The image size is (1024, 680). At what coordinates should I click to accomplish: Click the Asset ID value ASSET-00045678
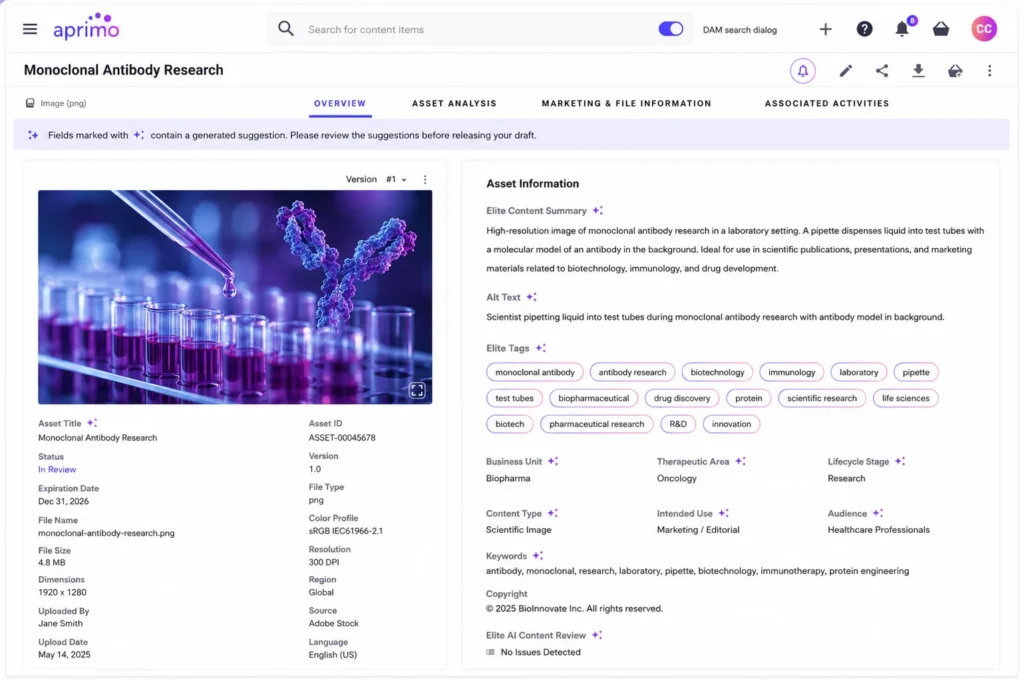click(342, 438)
